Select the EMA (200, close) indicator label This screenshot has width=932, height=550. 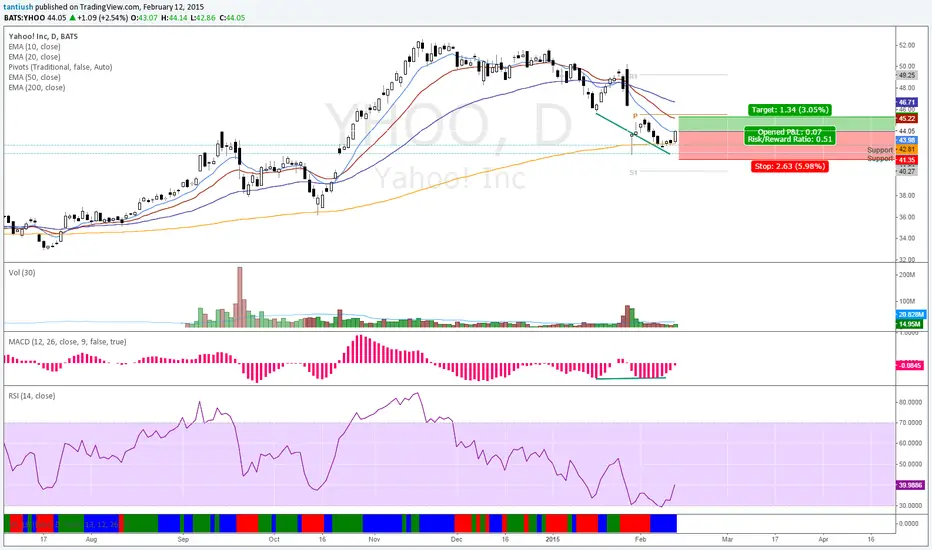(x=37, y=87)
